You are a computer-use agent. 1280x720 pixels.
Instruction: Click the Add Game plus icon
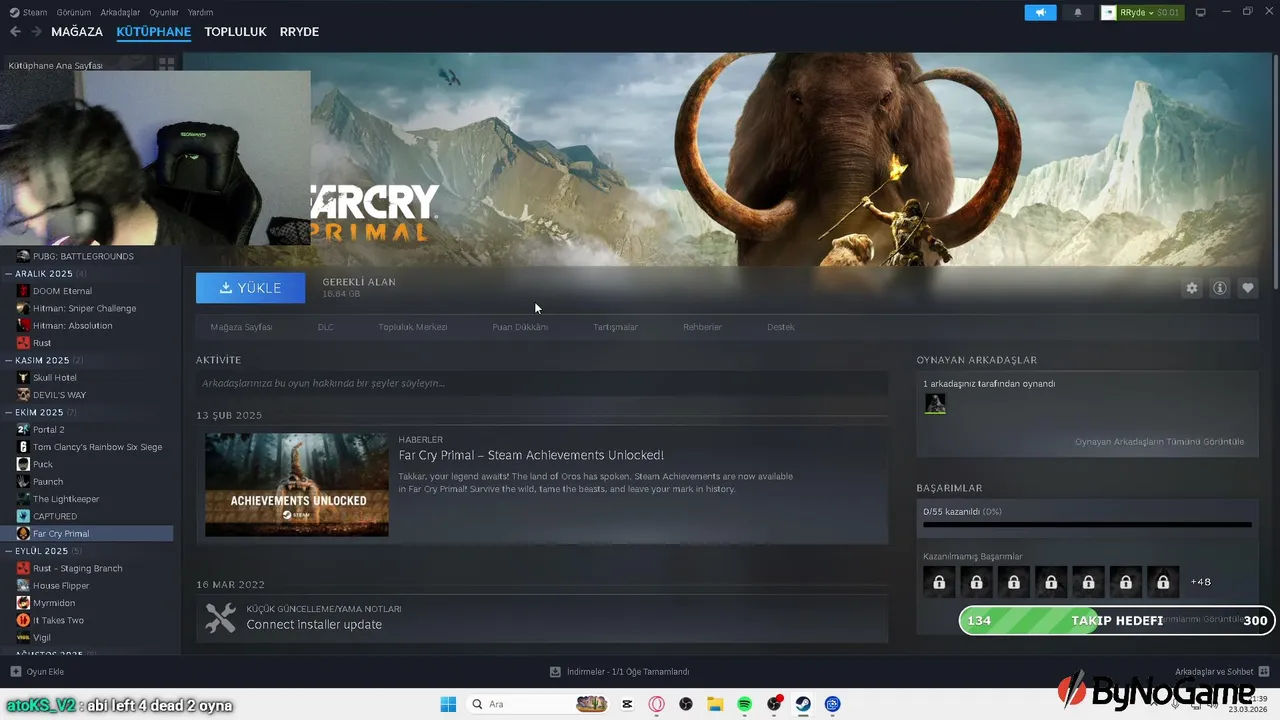click(x=15, y=672)
